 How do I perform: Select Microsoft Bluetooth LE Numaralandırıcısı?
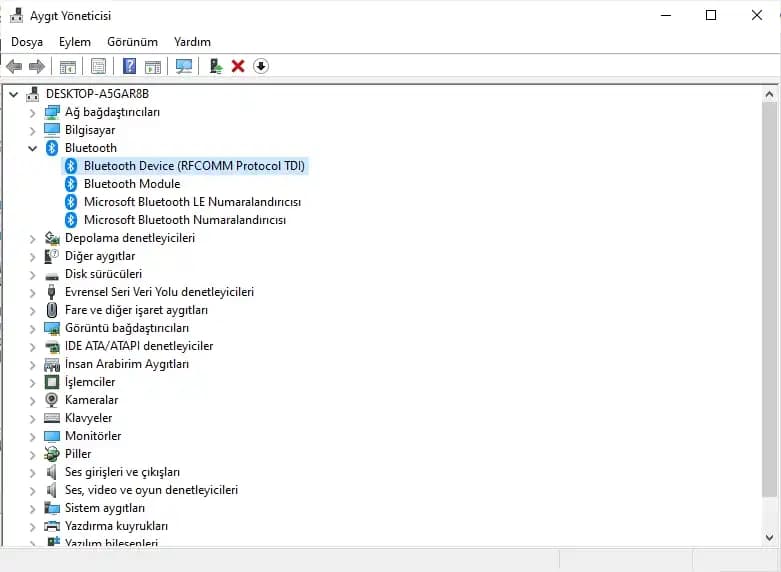pos(192,202)
